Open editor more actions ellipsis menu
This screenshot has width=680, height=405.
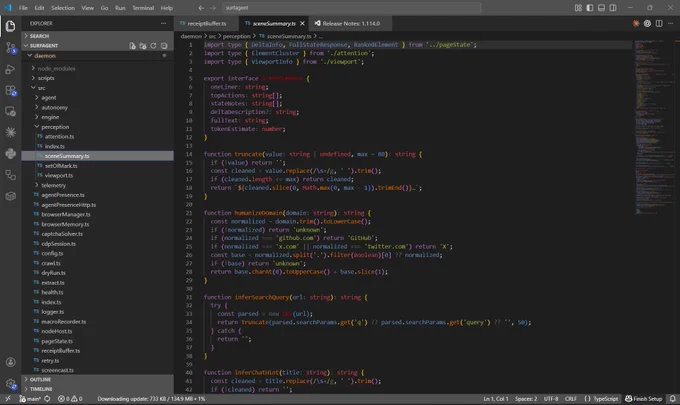670,23
